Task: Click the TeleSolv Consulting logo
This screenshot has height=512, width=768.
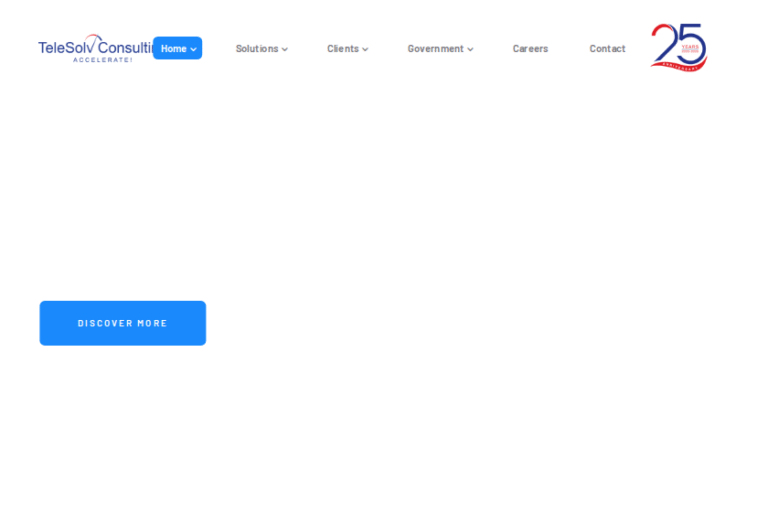Action: (x=94, y=48)
